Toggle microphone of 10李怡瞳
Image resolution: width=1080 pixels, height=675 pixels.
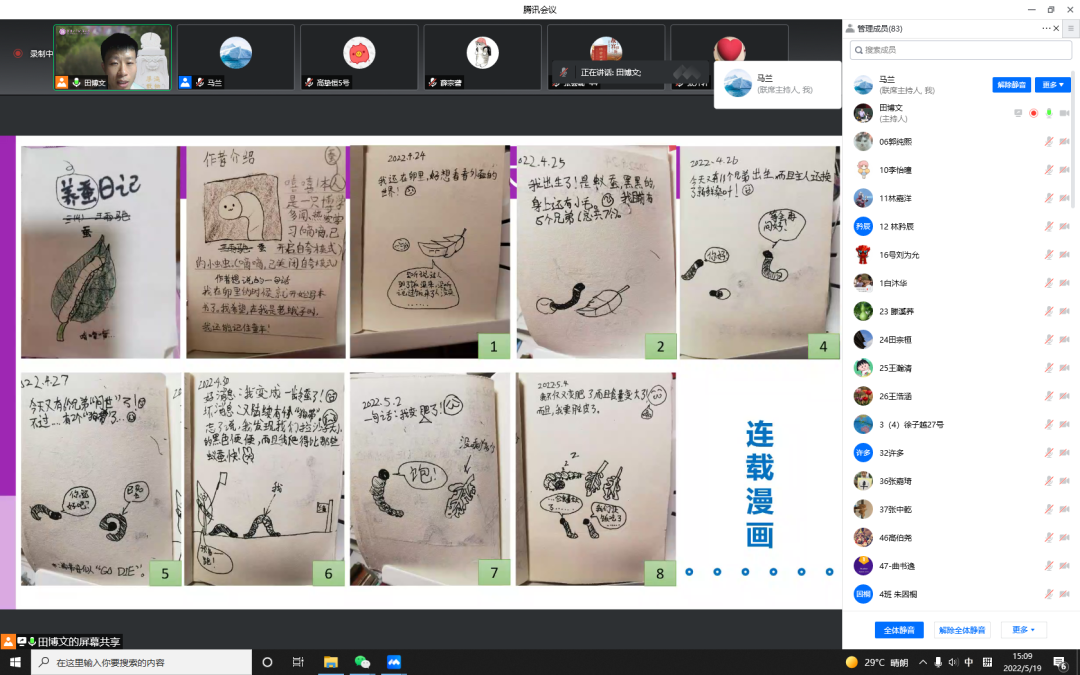pos(1048,169)
